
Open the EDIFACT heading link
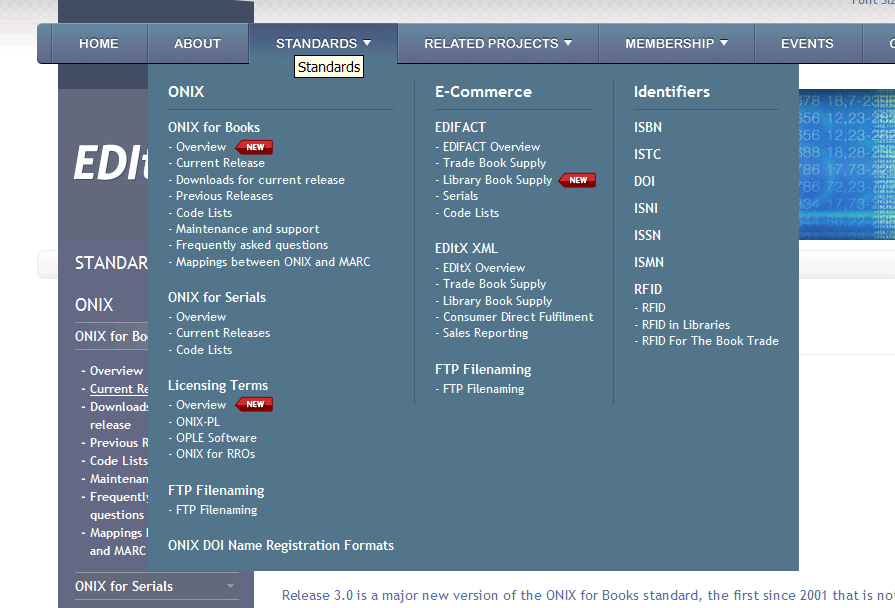[461, 127]
